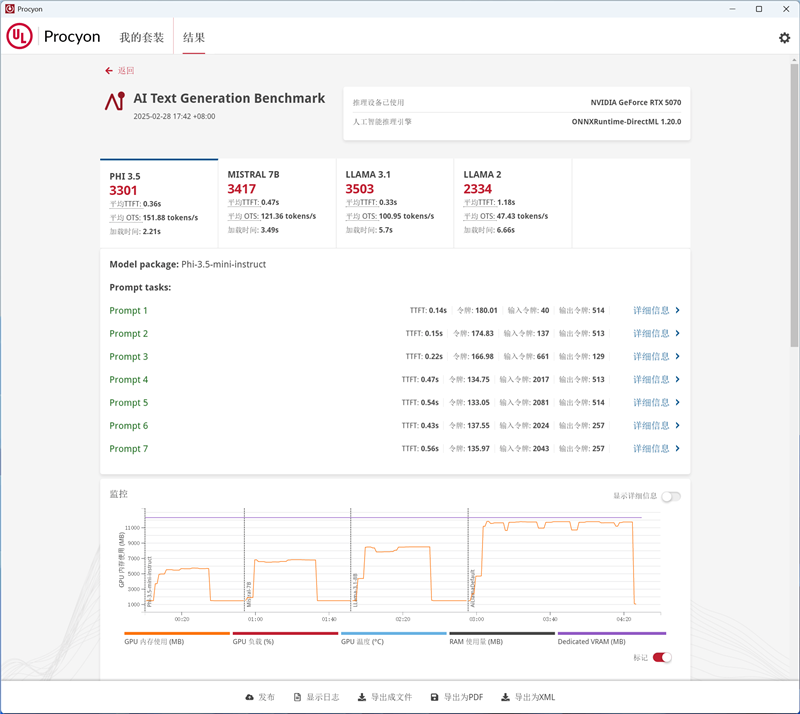800x714 pixels.
Task: Click the 发布 cloud upload icon
Action: point(250,697)
